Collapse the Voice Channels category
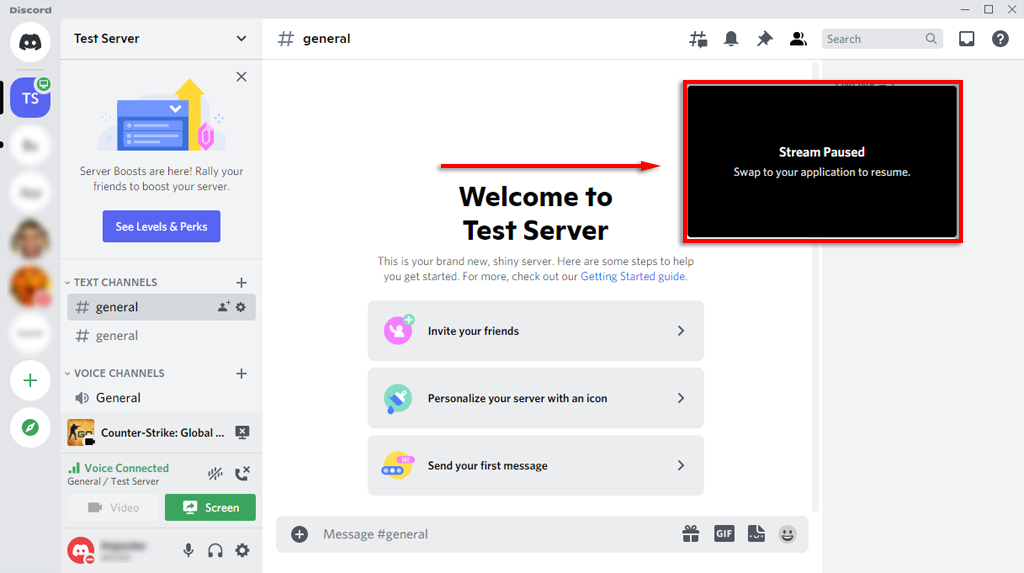This screenshot has height=573, width=1024. (119, 373)
